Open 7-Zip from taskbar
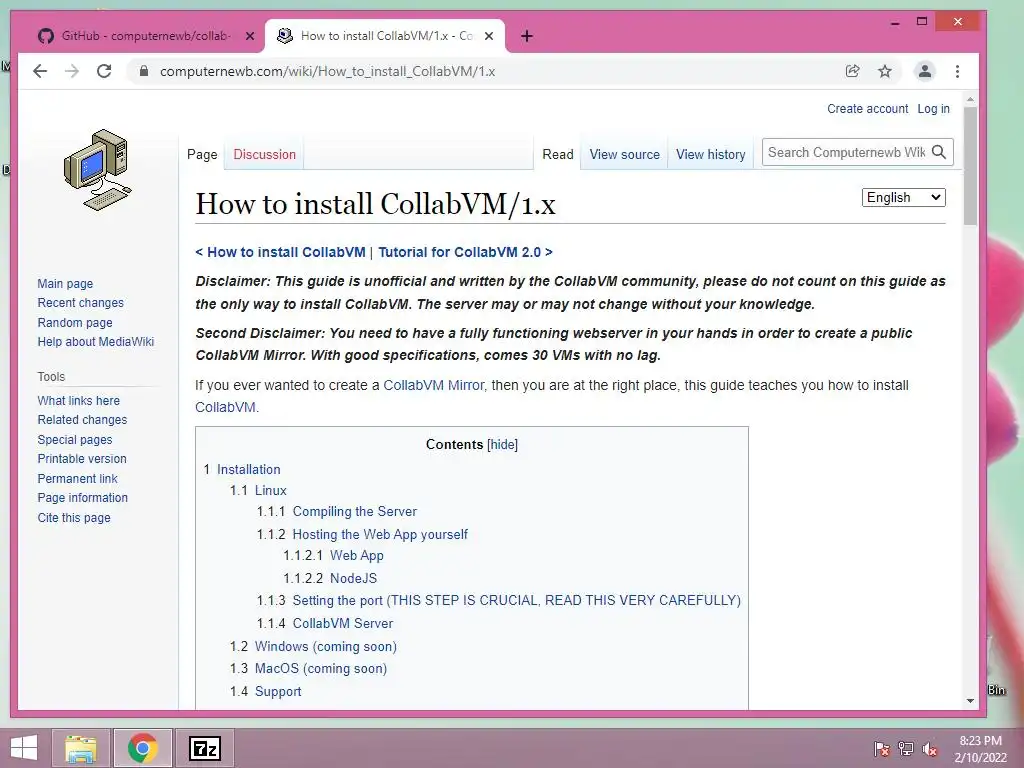The width and height of the screenshot is (1024, 768). click(204, 748)
